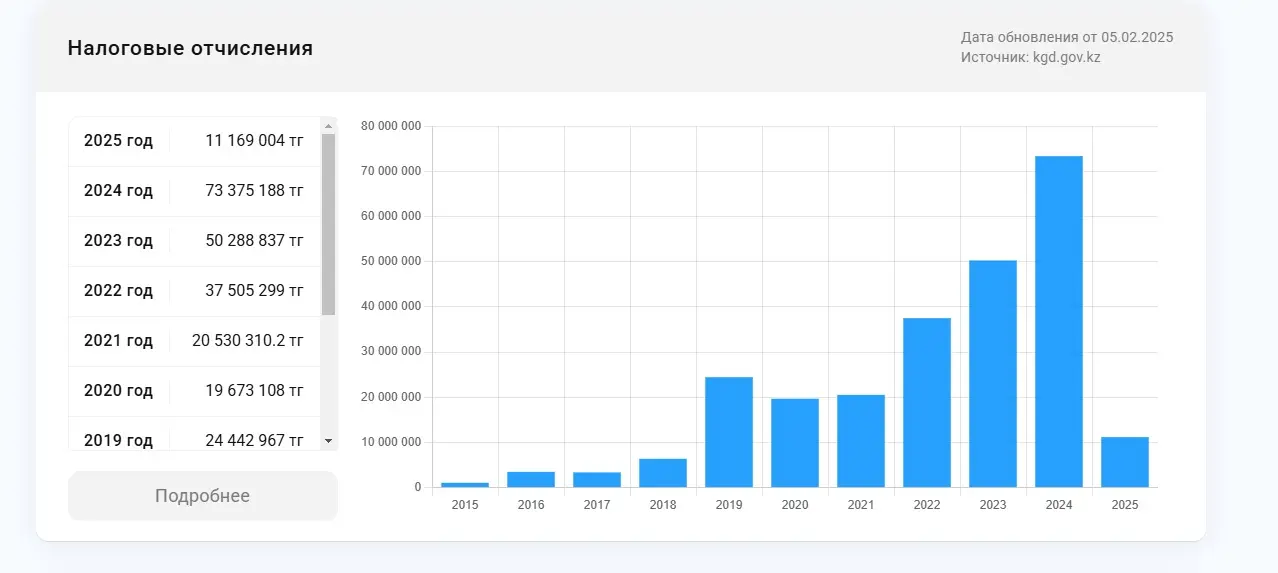Viewport: 1278px width, 573px height.
Task: Click the 2023 bar in chart
Action: click(993, 374)
